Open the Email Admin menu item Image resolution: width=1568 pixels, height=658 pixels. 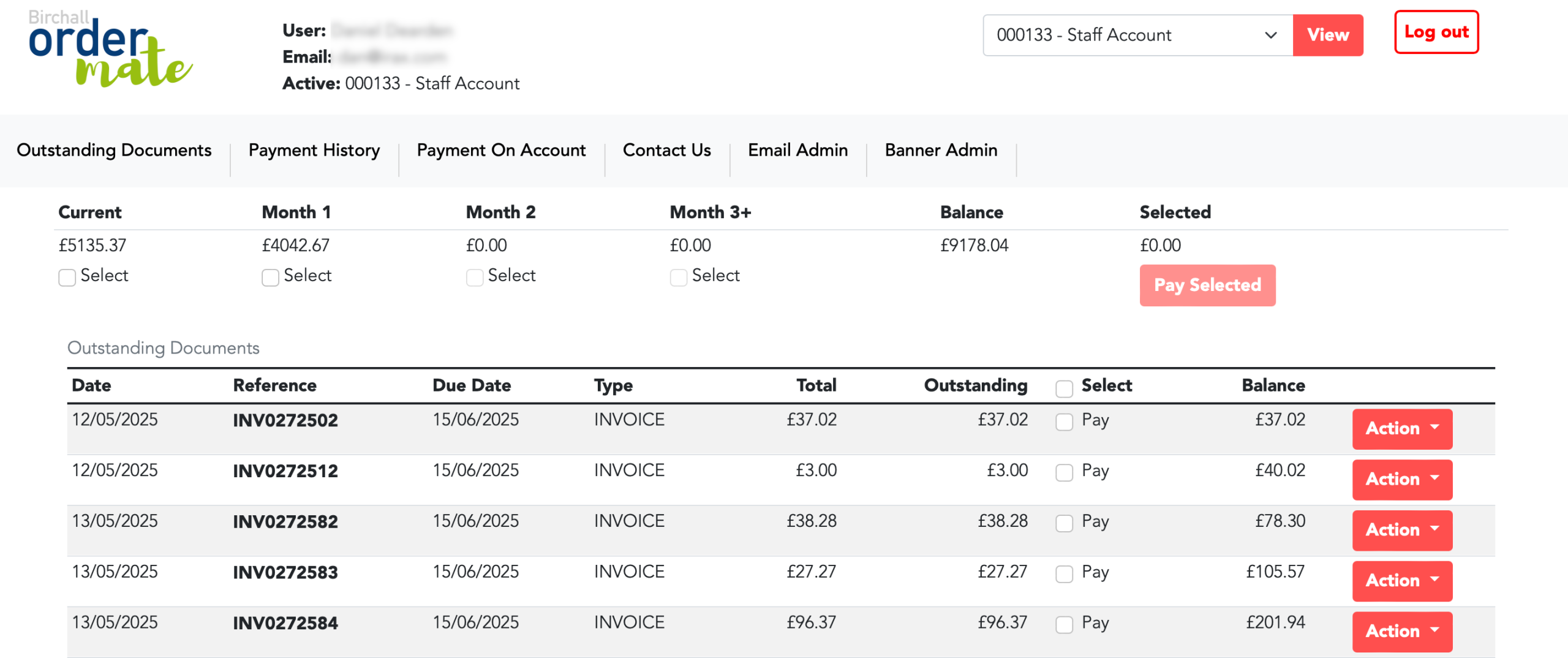tap(797, 150)
